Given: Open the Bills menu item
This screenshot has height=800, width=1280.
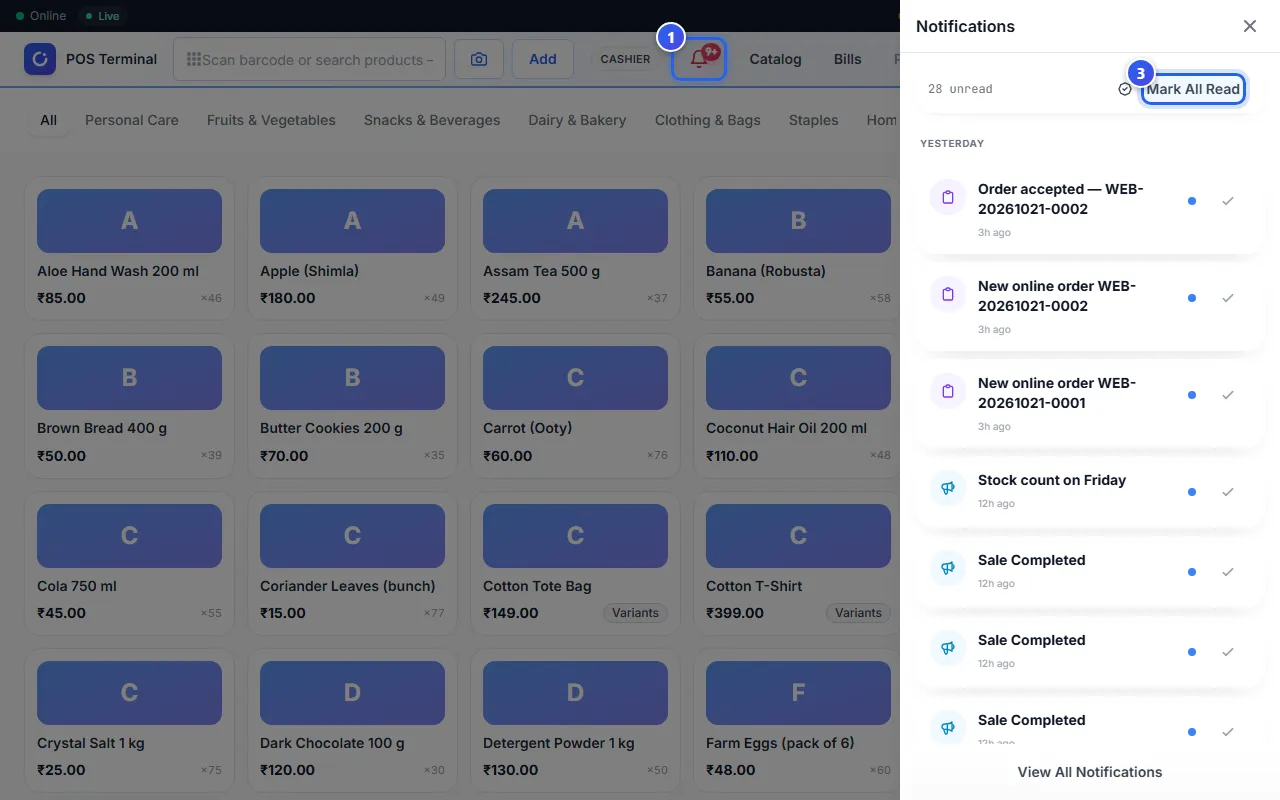Looking at the screenshot, I should 847,59.
